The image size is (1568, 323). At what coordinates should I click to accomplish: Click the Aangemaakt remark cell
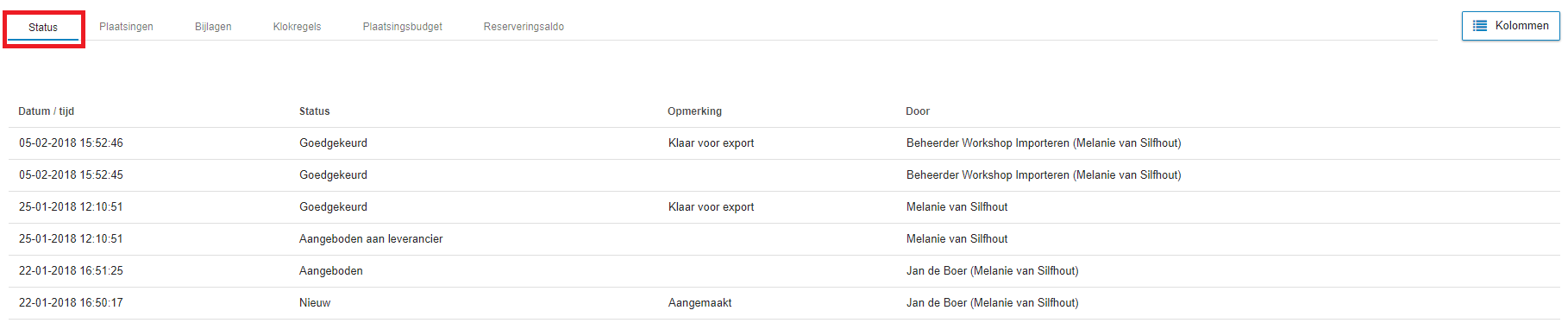(699, 303)
